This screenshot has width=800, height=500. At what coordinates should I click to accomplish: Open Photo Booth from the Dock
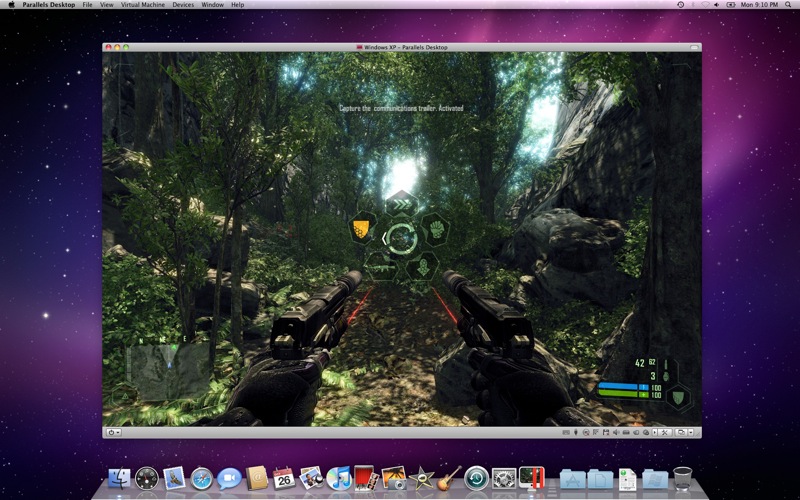click(x=366, y=479)
